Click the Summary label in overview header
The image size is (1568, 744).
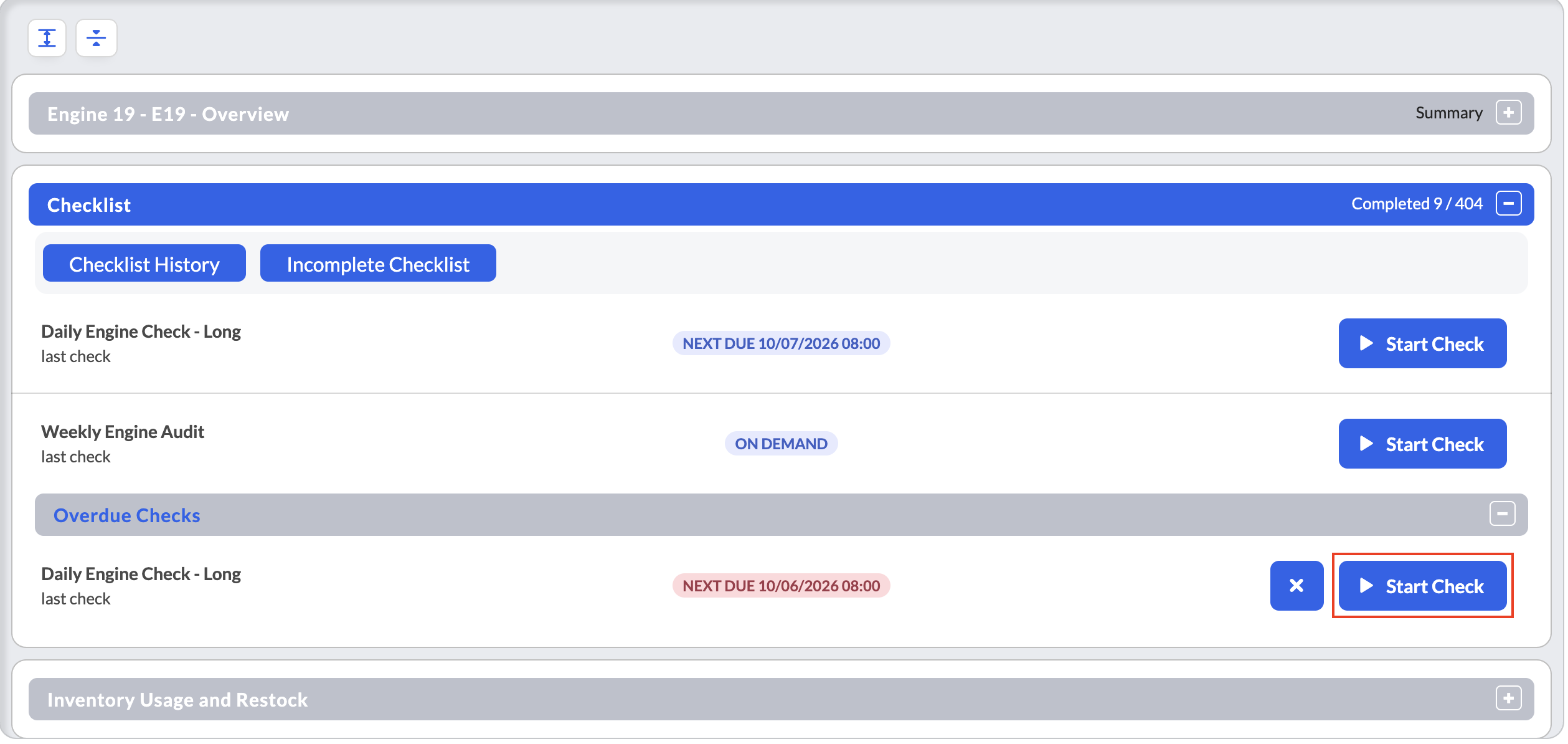pos(1448,113)
